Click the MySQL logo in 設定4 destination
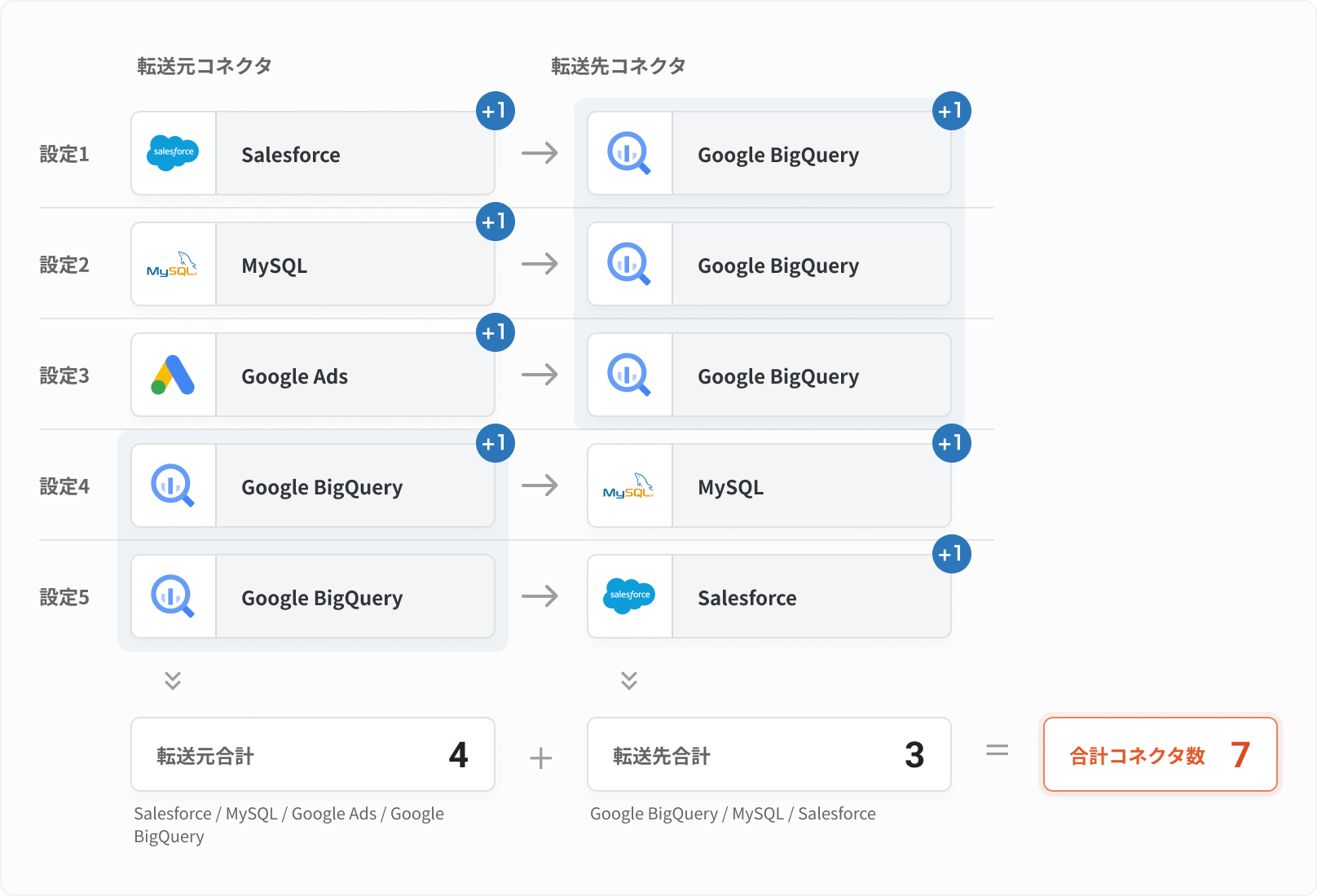This screenshot has width=1317, height=896. click(628, 486)
